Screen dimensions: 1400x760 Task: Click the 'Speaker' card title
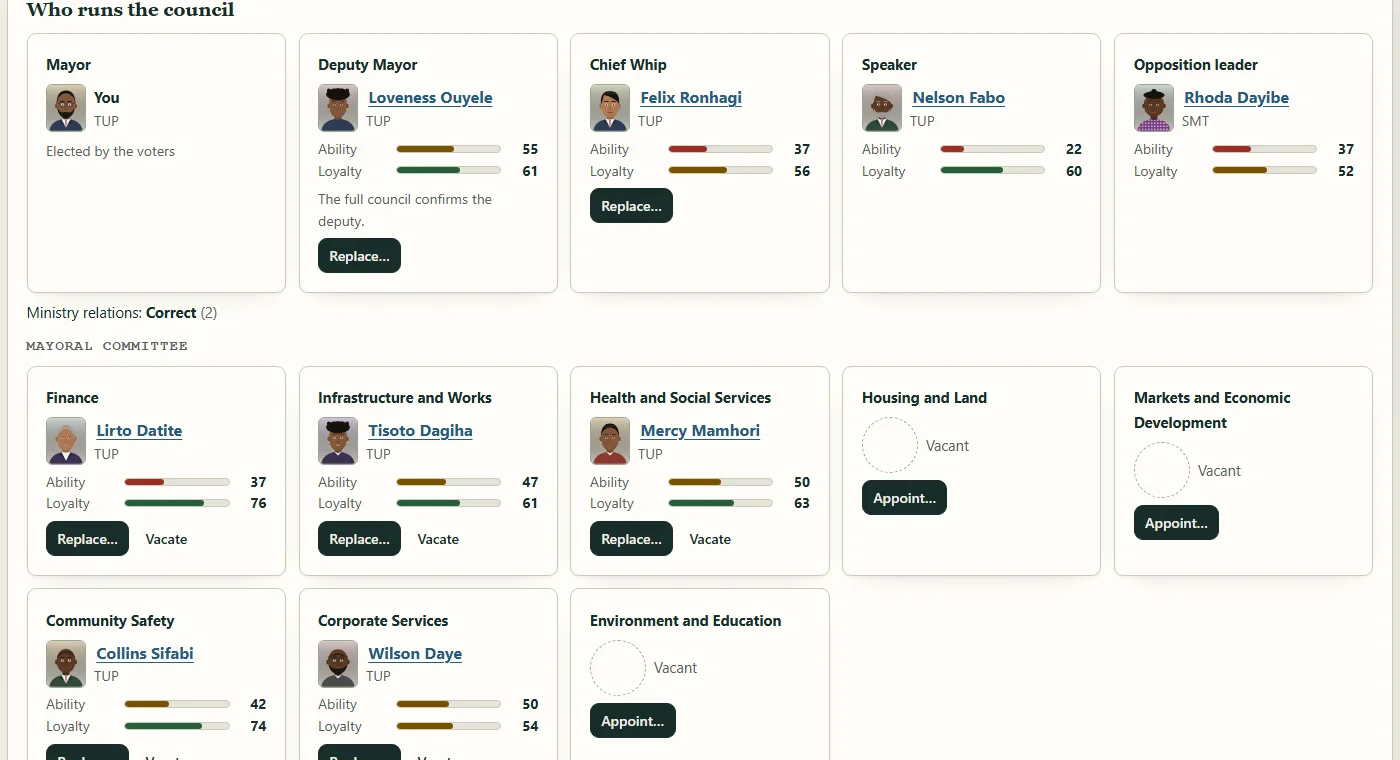click(x=889, y=65)
